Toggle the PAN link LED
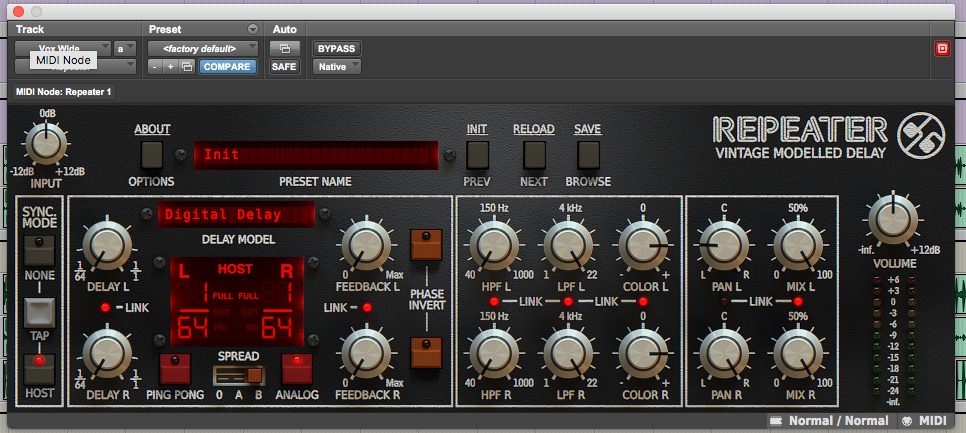 [x=723, y=301]
